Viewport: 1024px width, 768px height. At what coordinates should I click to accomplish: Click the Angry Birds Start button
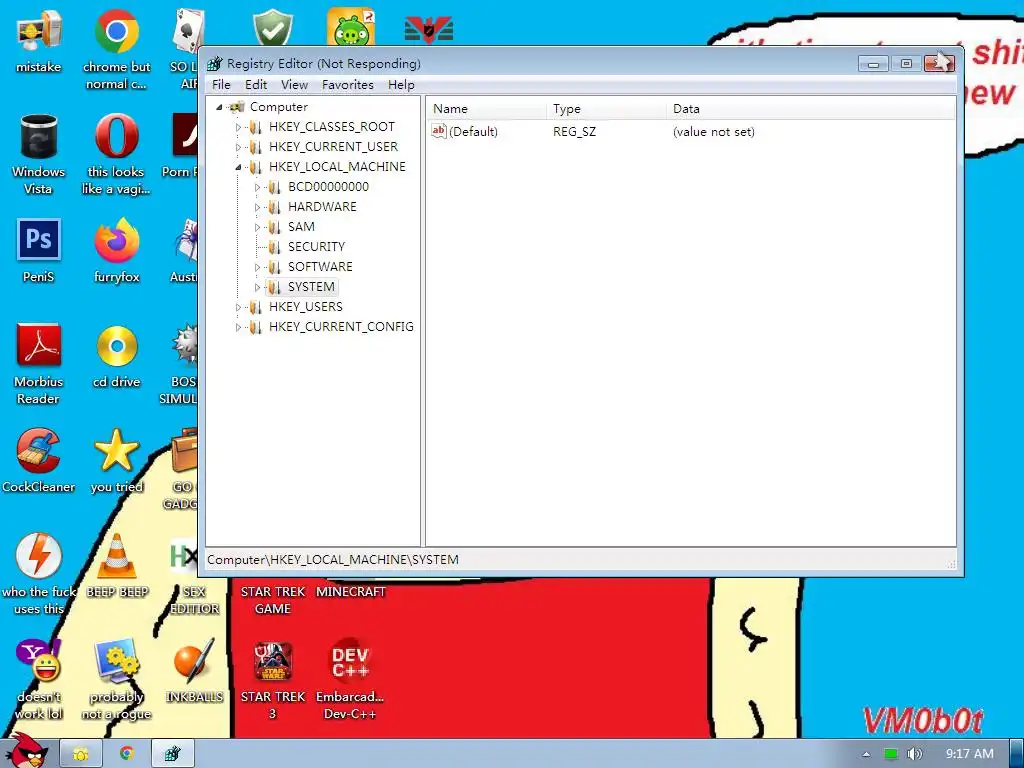click(x=27, y=751)
